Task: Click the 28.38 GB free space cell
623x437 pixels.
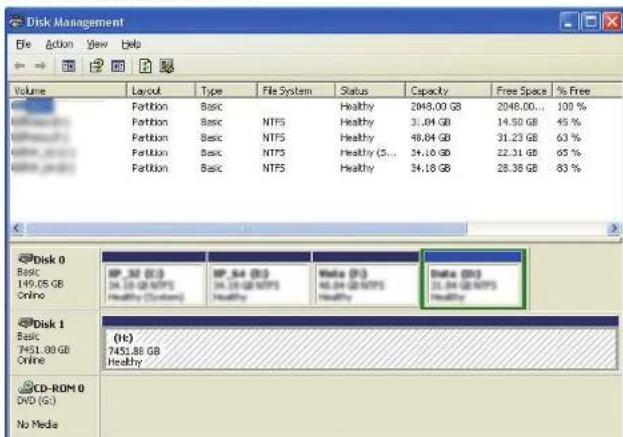Action: click(517, 168)
